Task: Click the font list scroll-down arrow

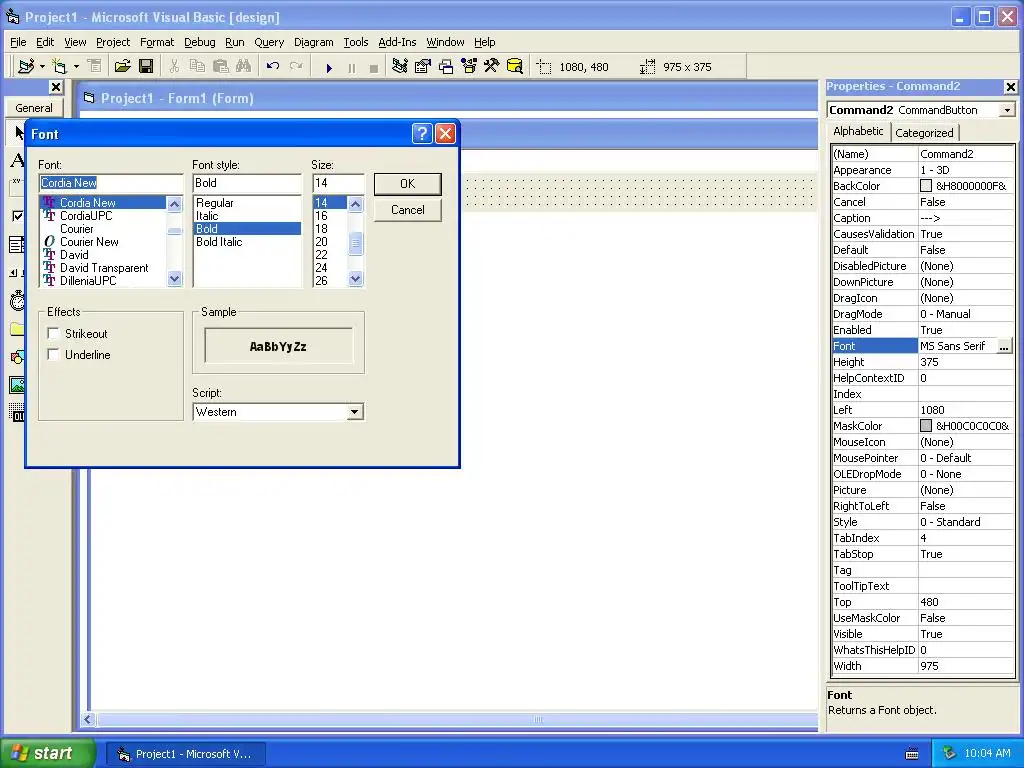Action: (x=174, y=279)
